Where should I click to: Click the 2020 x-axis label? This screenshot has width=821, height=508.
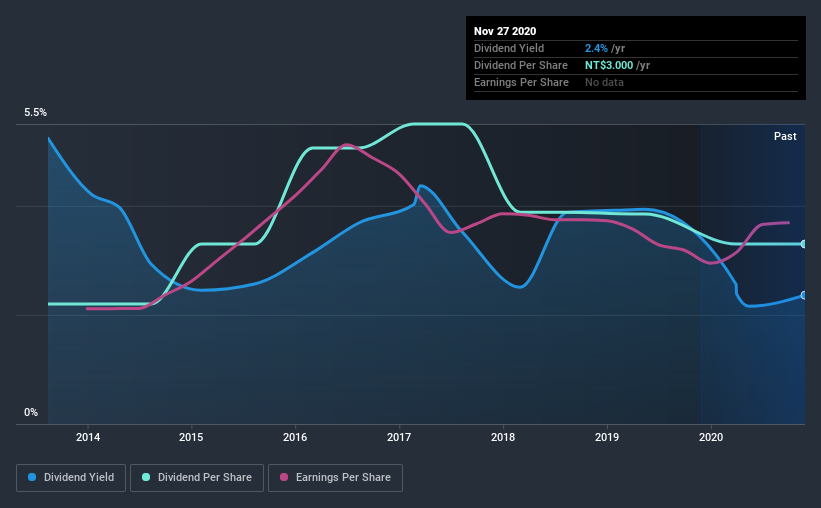point(711,437)
